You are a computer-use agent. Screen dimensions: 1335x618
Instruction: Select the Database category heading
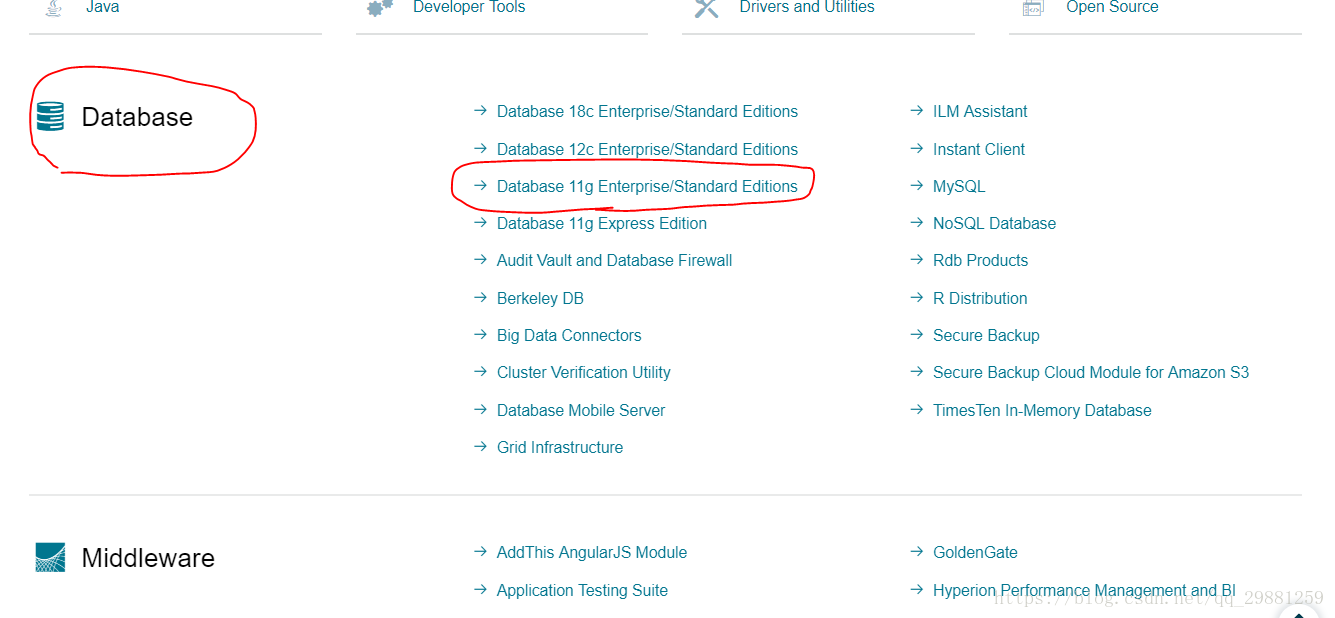137,117
